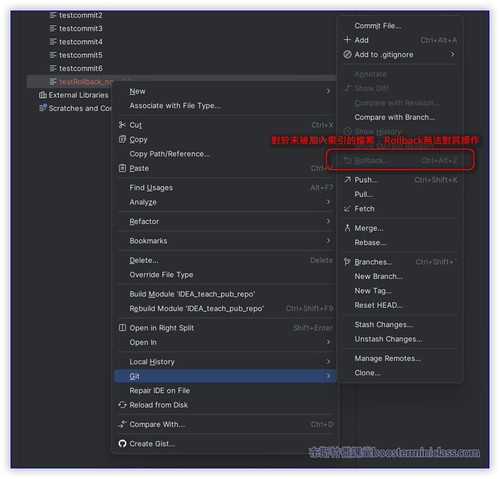Click the Scratches and Consoles icon
This screenshot has width=500, height=479.
pyautogui.click(x=43, y=108)
